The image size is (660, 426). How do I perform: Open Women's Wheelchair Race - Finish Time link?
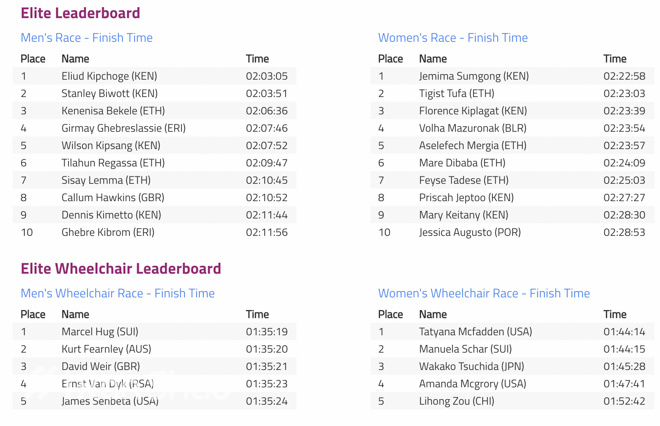coord(483,293)
